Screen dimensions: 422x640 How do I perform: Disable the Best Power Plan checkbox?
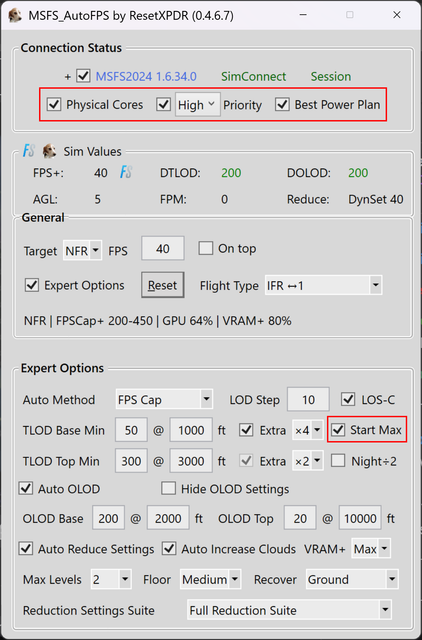(x=282, y=104)
